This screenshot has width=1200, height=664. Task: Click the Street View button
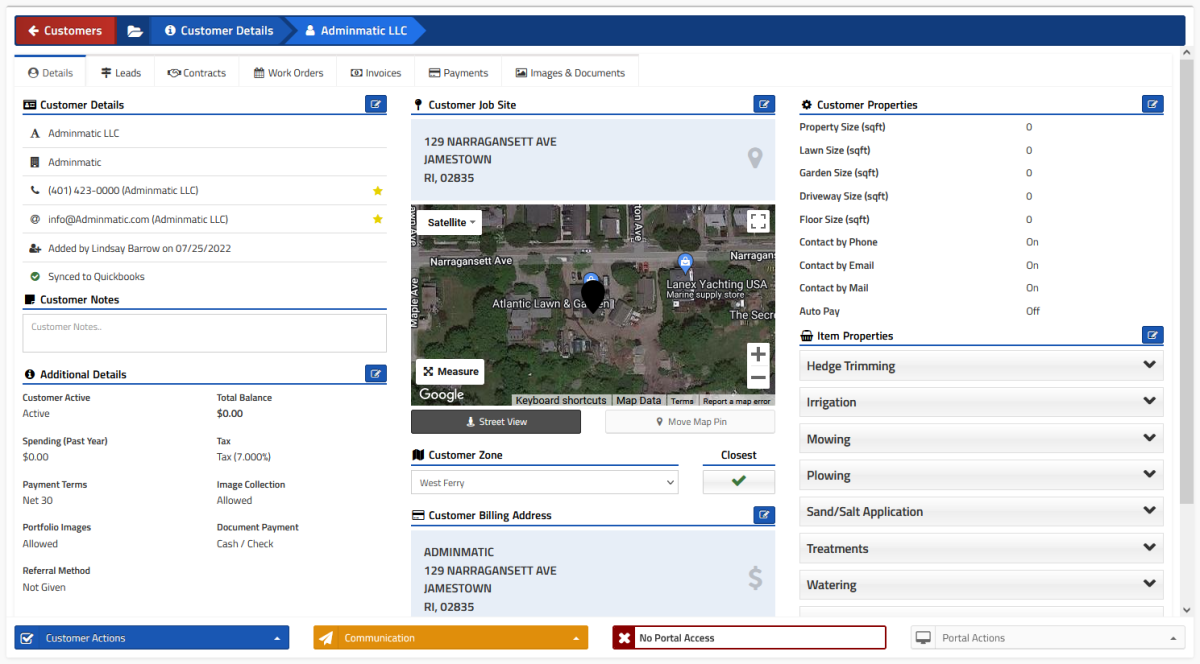pyautogui.click(x=495, y=421)
